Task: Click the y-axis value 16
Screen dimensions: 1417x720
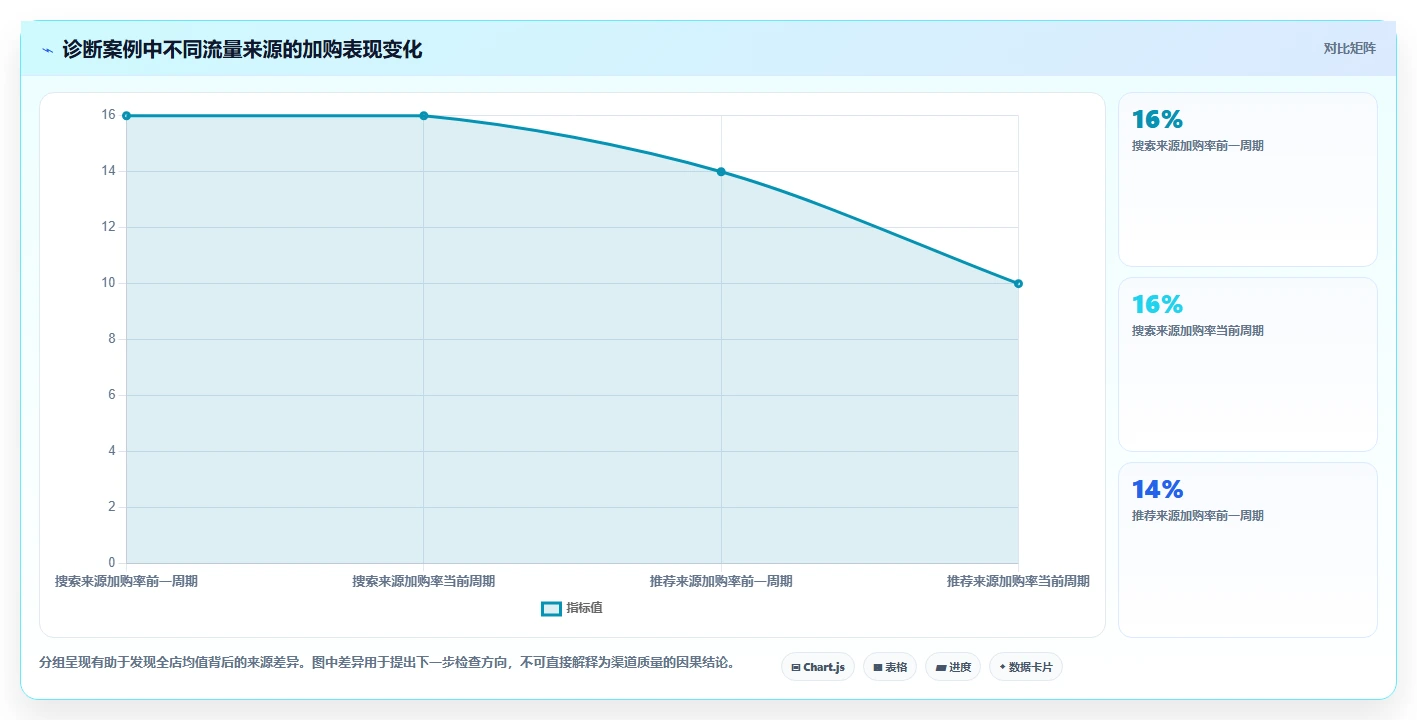Action: tap(108, 115)
